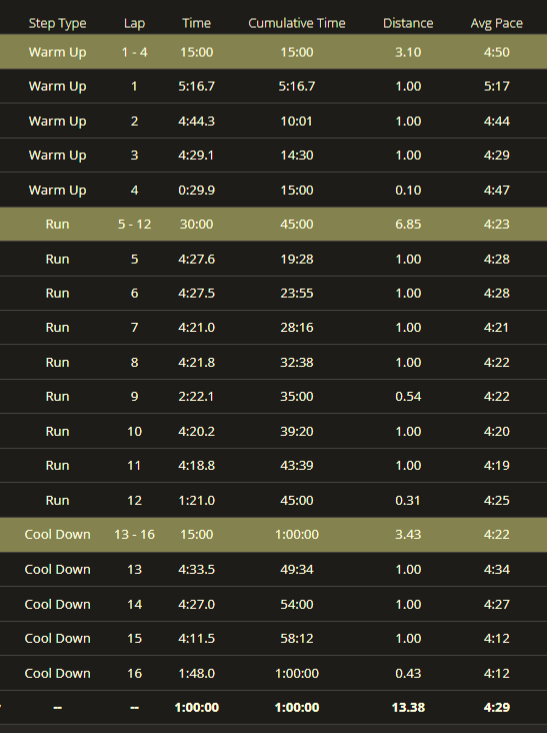Select the average pace 4:47
Image resolution: width=547 pixels, height=733 pixels.
click(497, 190)
